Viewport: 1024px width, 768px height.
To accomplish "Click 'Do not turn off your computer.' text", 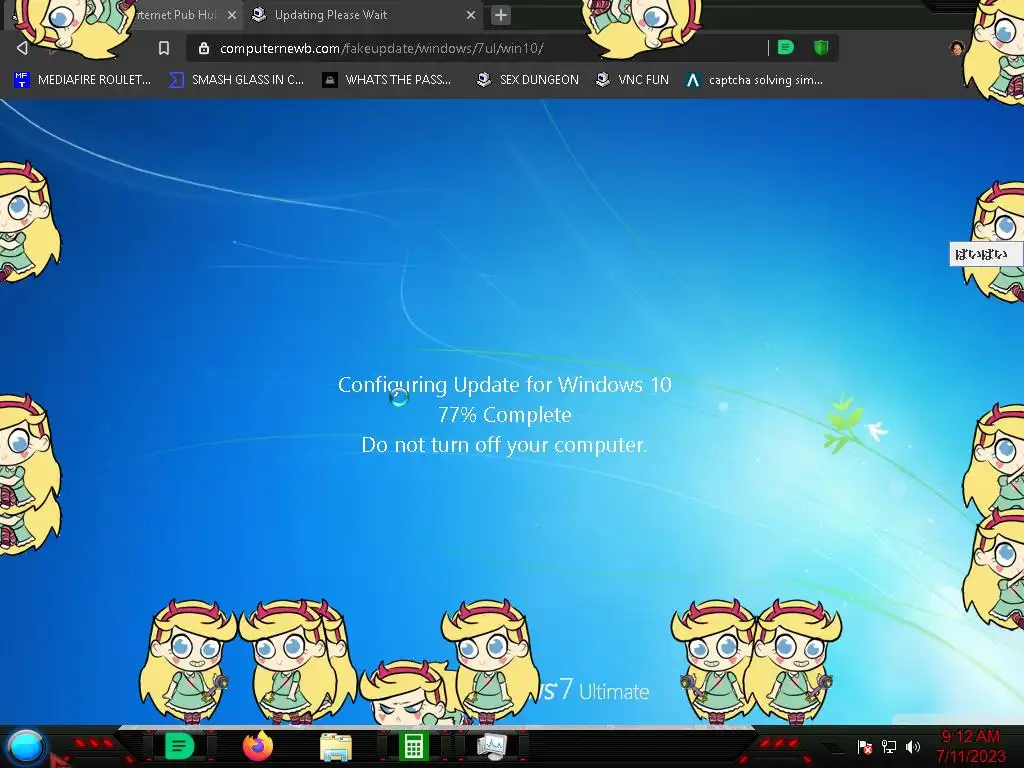I will click(x=504, y=445).
